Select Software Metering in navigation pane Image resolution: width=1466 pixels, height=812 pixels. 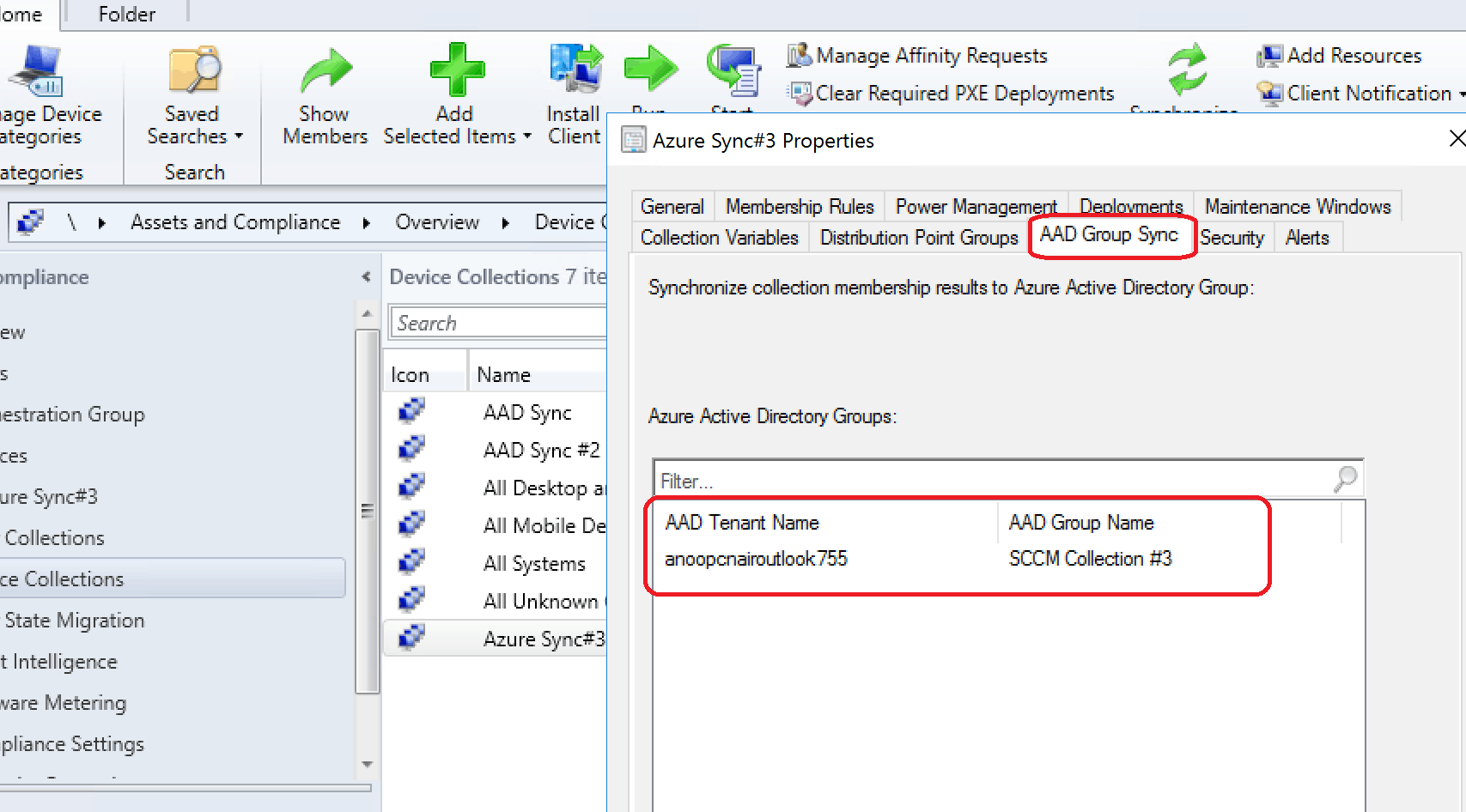(63, 703)
